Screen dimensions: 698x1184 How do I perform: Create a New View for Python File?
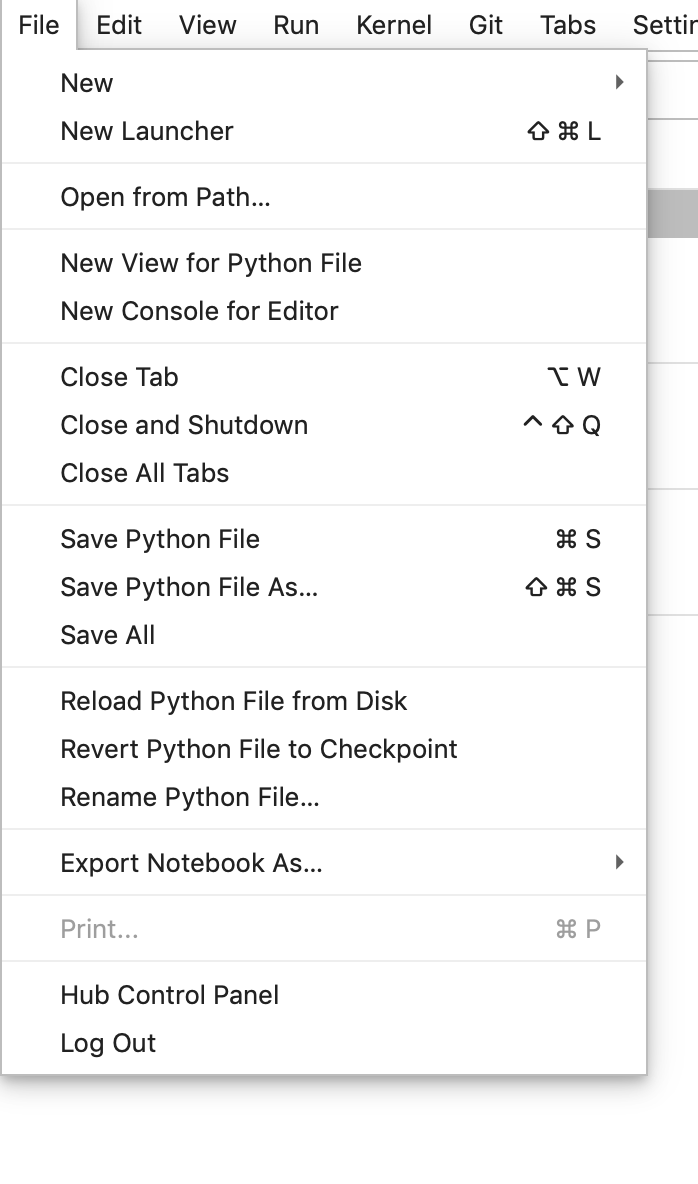(211, 263)
